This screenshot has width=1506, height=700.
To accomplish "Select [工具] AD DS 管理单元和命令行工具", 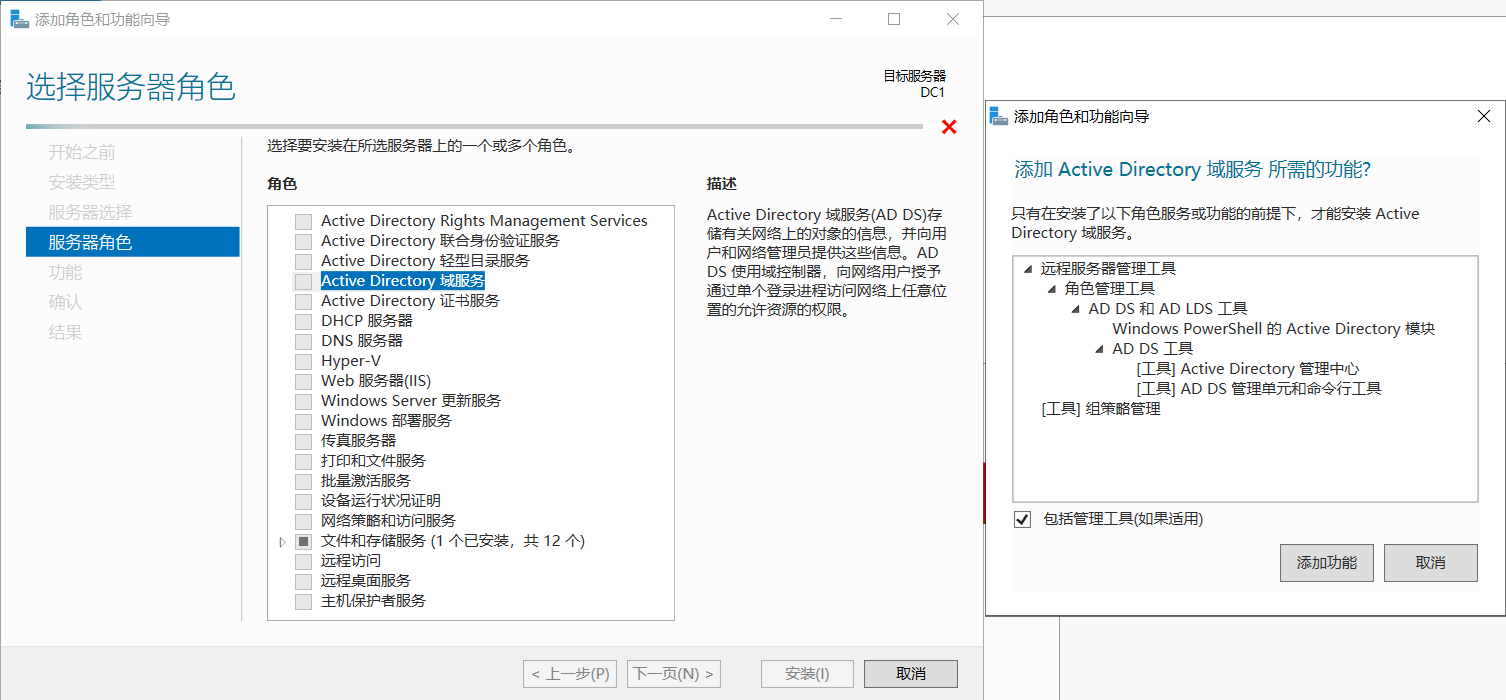I will click(1259, 389).
